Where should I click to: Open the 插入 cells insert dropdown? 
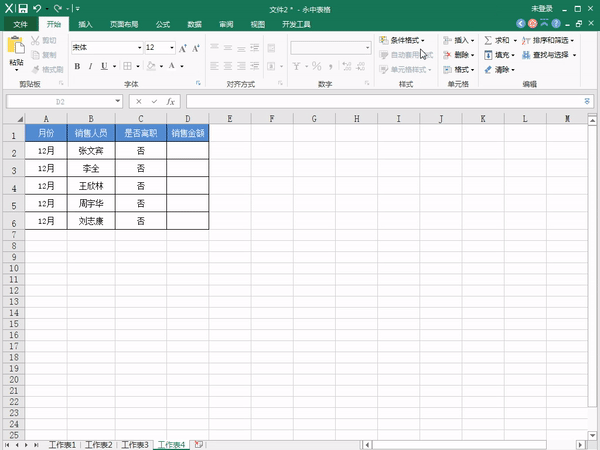coord(459,40)
